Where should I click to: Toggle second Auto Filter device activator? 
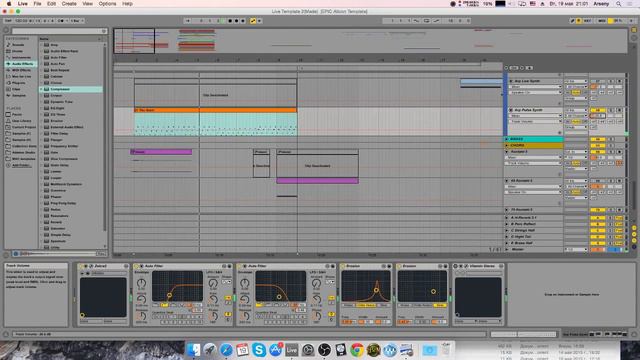coord(240,266)
